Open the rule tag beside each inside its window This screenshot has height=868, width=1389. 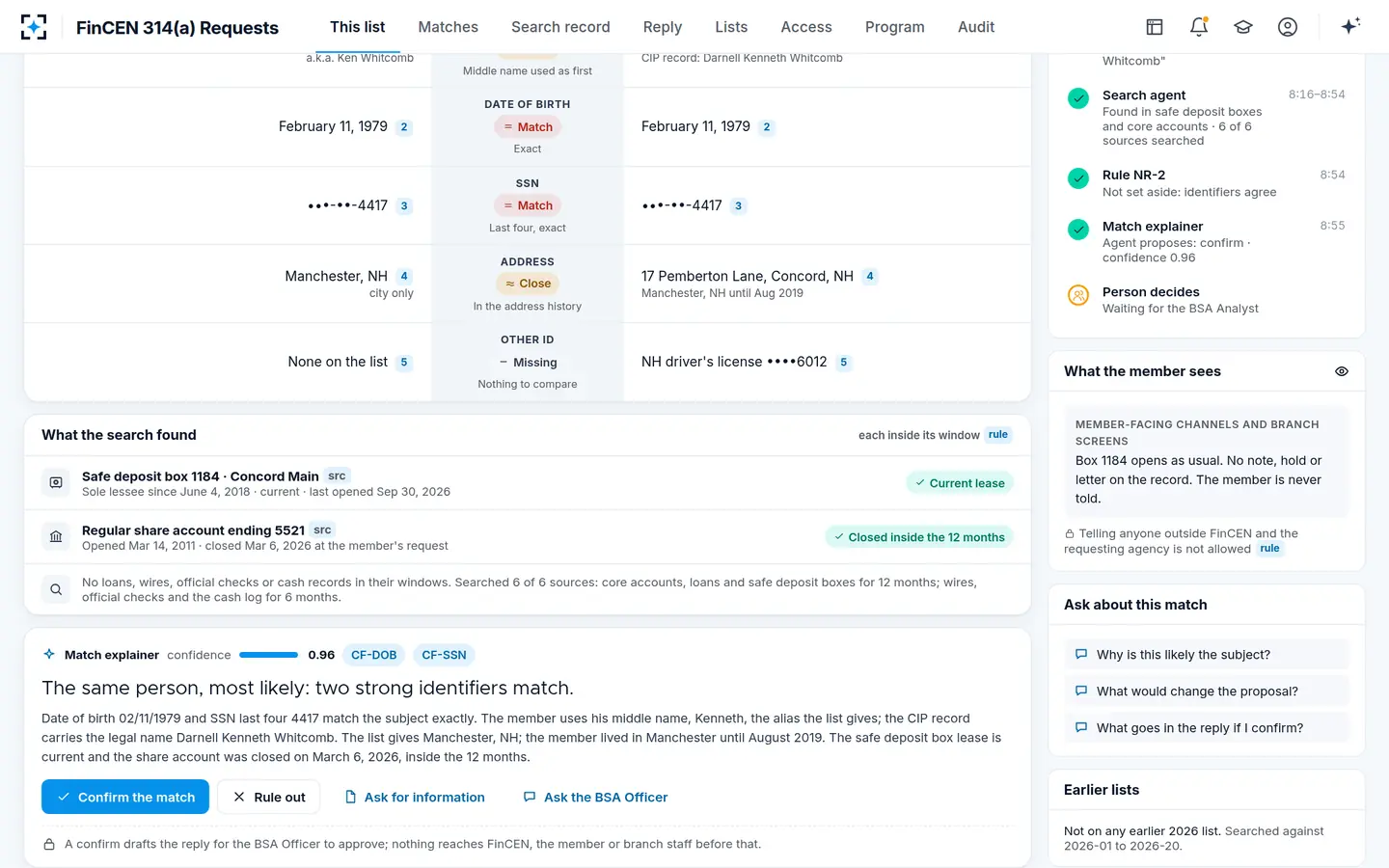[x=998, y=435]
